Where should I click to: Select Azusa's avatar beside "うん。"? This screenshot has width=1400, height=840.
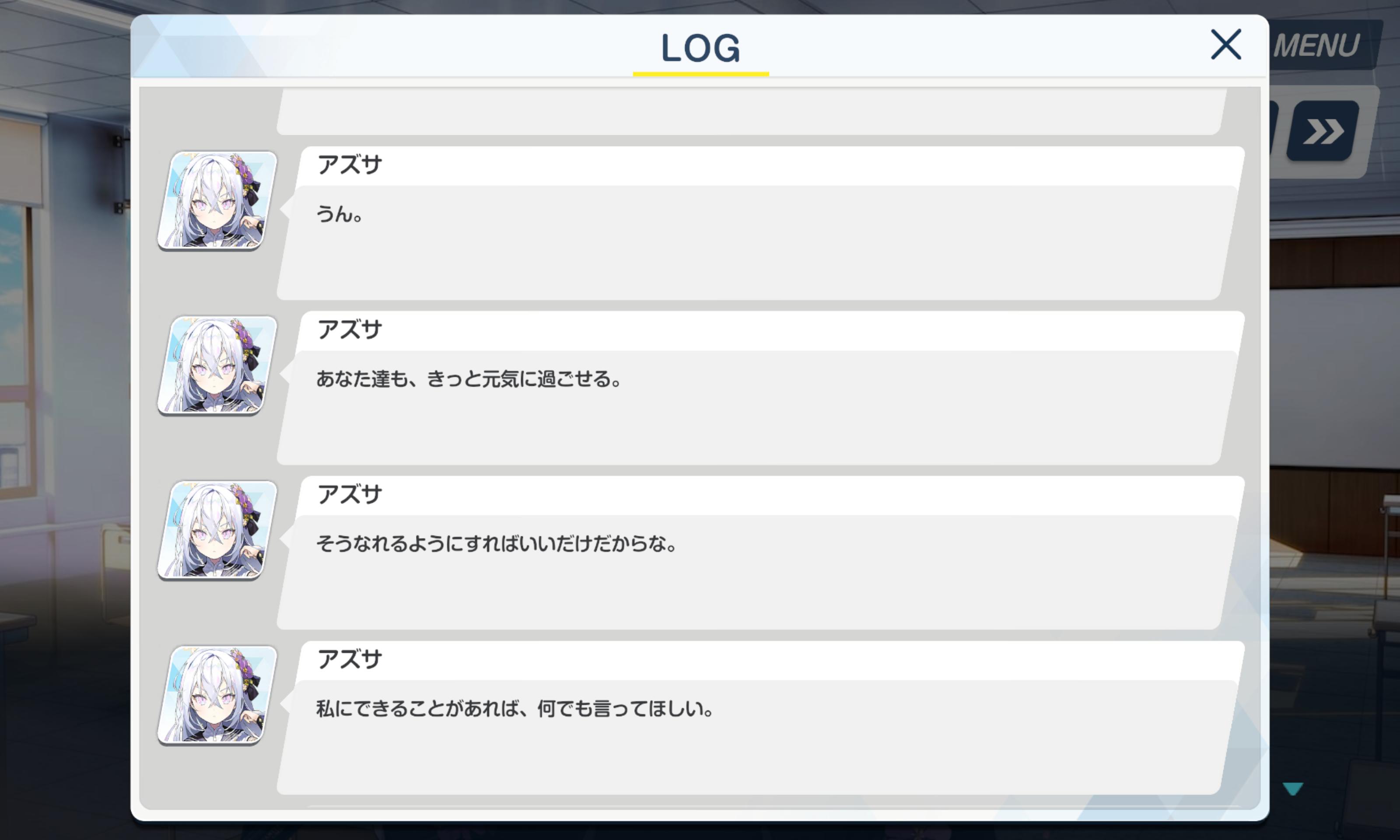tap(217, 200)
